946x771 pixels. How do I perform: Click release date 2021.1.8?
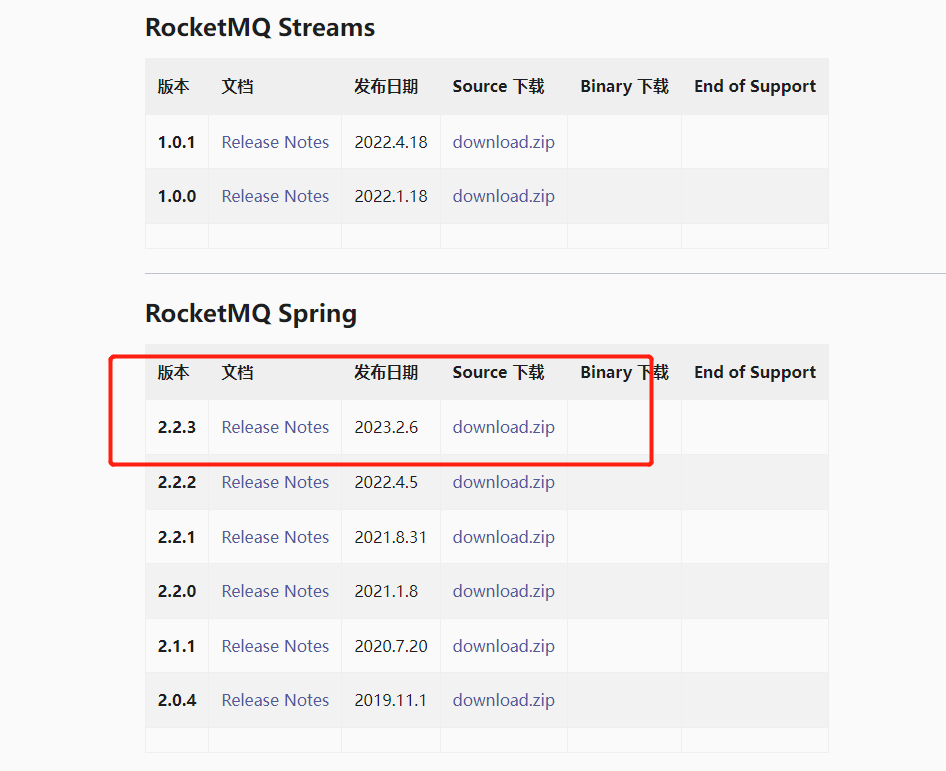coord(386,591)
